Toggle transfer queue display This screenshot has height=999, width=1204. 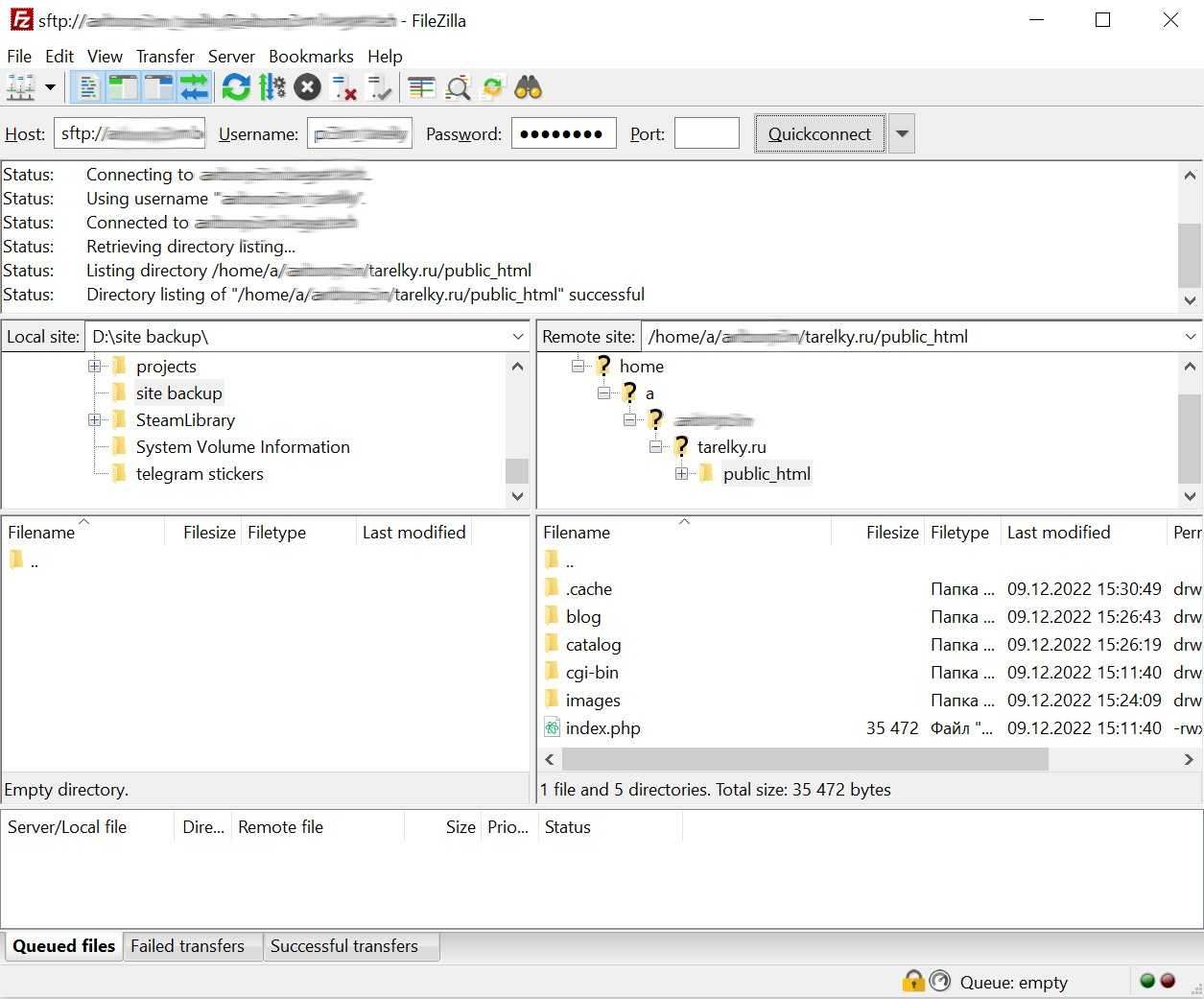click(x=195, y=88)
